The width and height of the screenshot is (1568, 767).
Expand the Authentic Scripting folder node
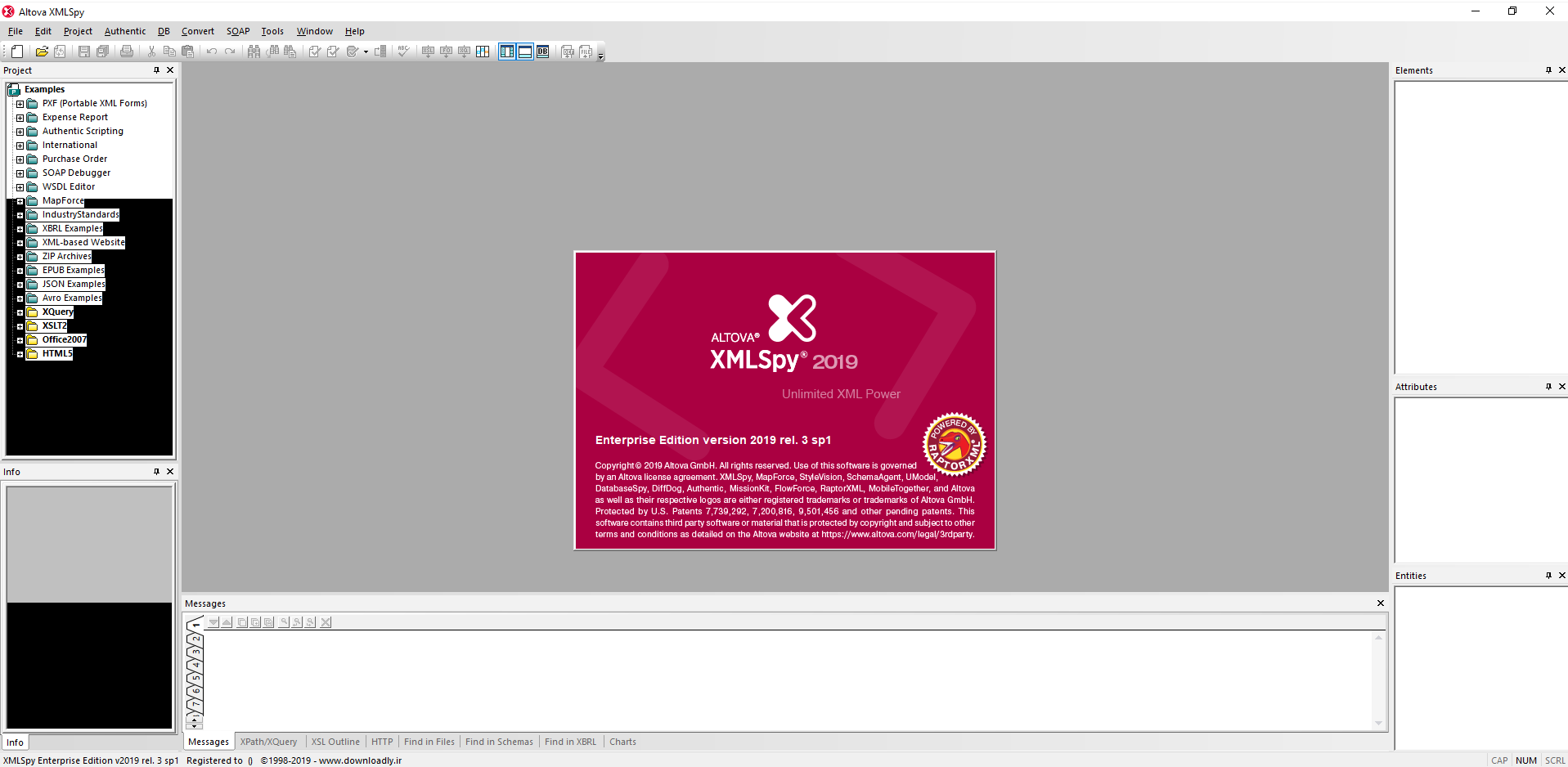[x=20, y=132]
